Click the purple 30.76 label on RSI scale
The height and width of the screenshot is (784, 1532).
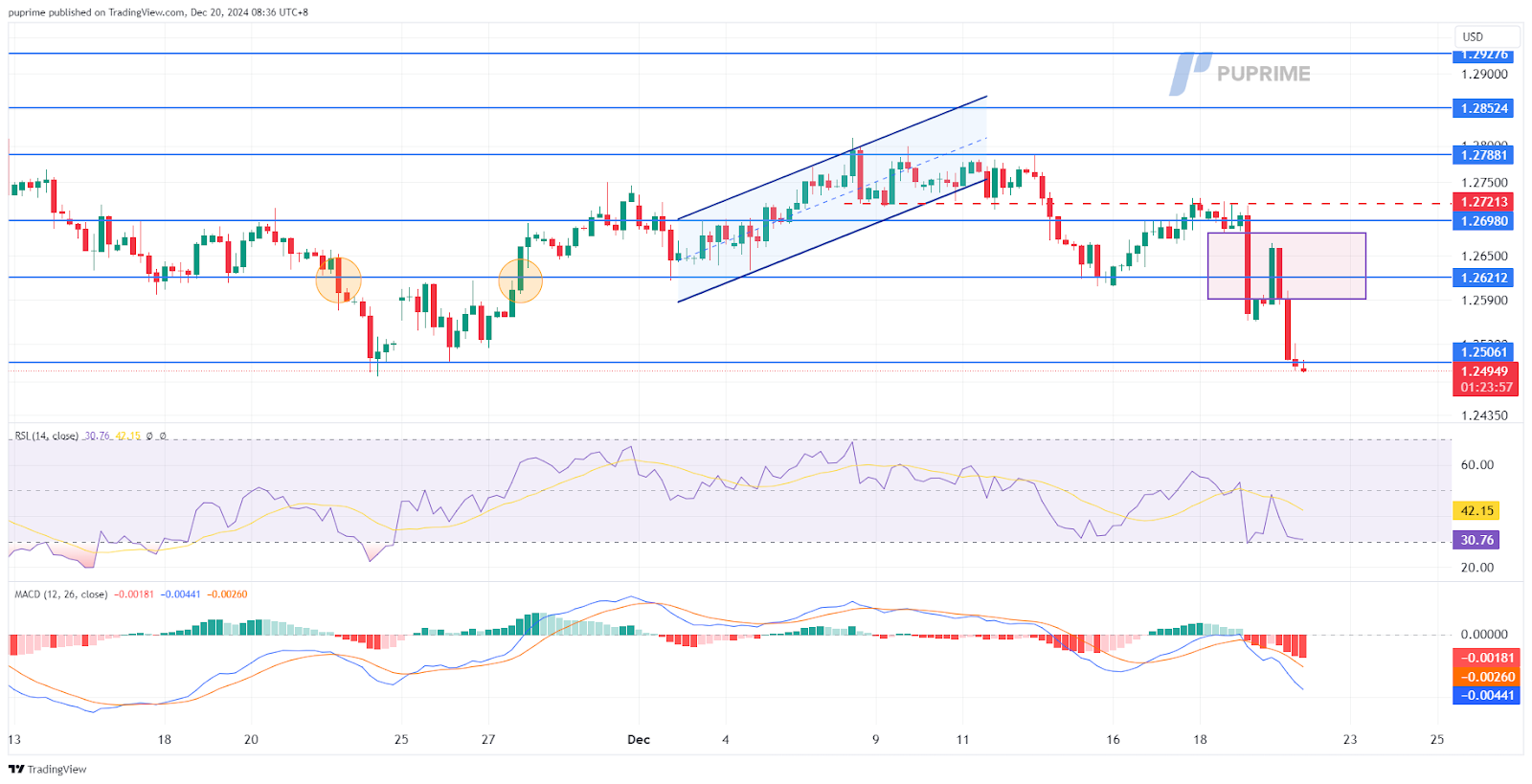[1476, 540]
